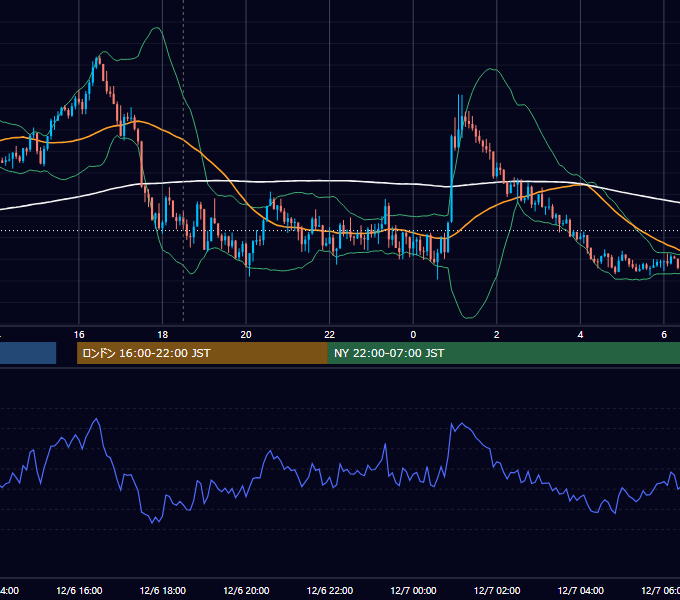Click the '12/7 04:00' oscillator time label
The height and width of the screenshot is (600, 680).
coord(580,590)
